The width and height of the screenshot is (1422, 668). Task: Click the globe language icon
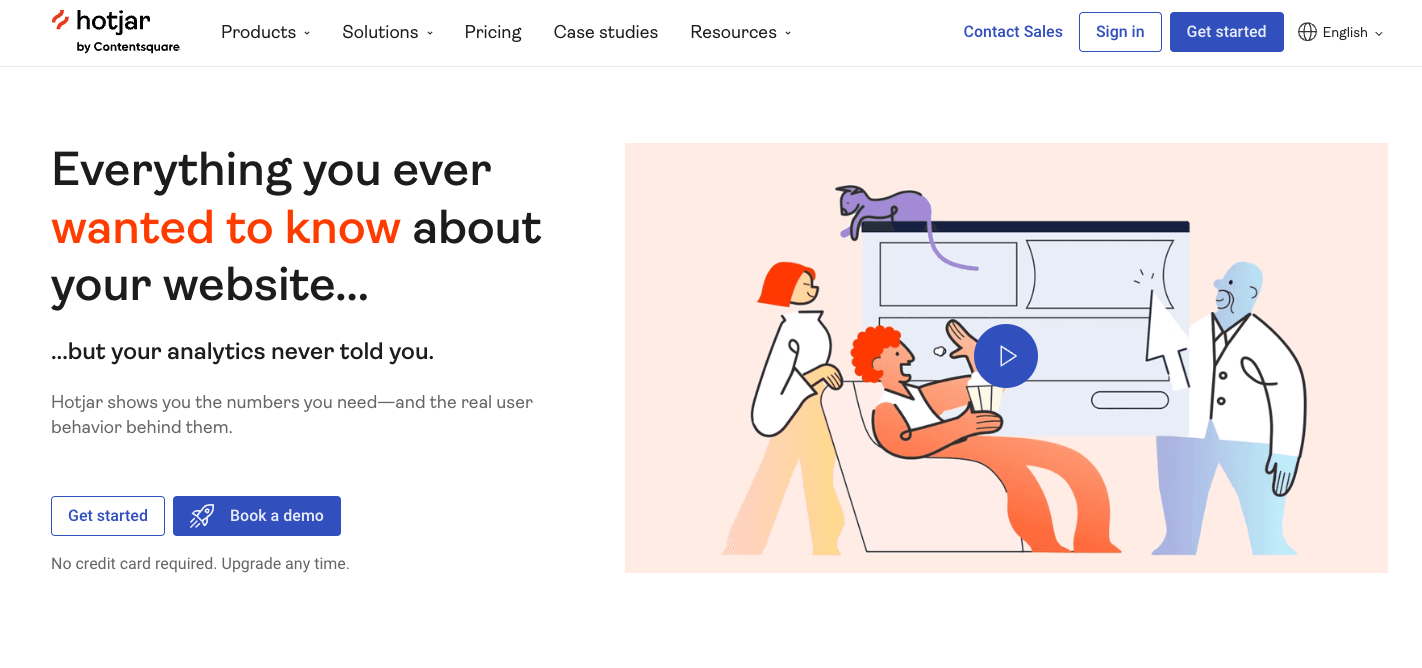[1307, 32]
